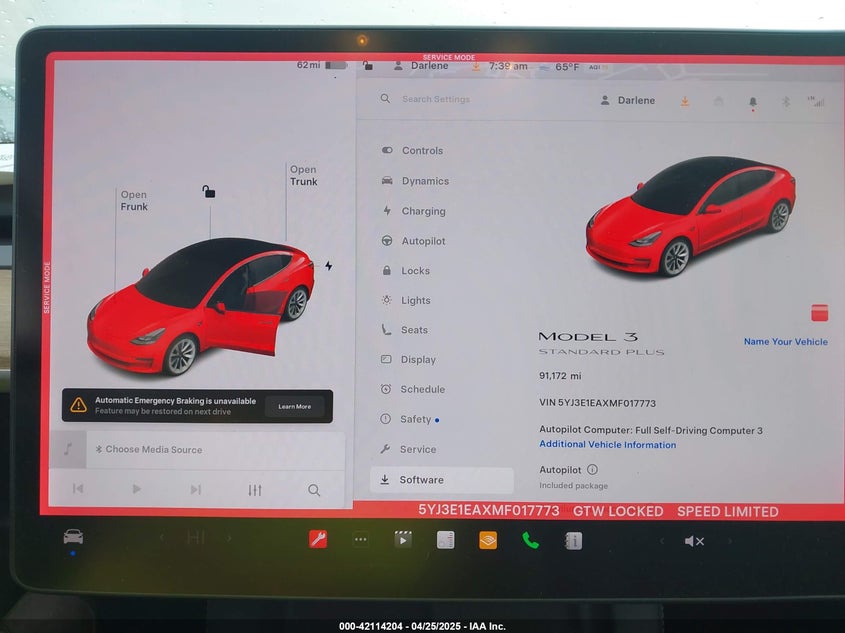Open the Service mode wrench app
The height and width of the screenshot is (633, 845).
pos(318,540)
